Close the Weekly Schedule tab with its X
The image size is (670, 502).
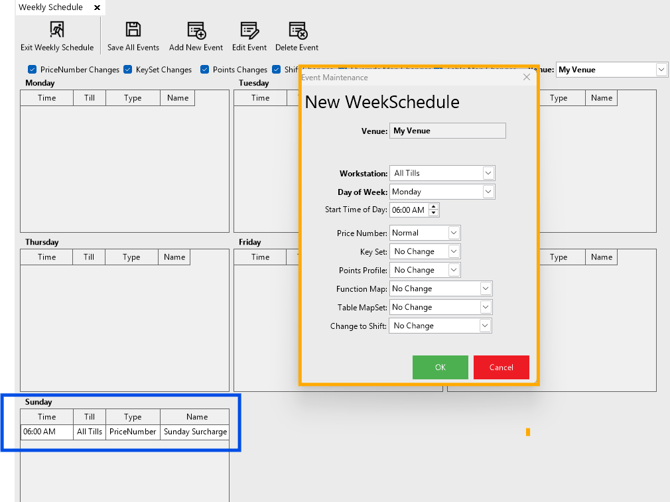(97, 8)
